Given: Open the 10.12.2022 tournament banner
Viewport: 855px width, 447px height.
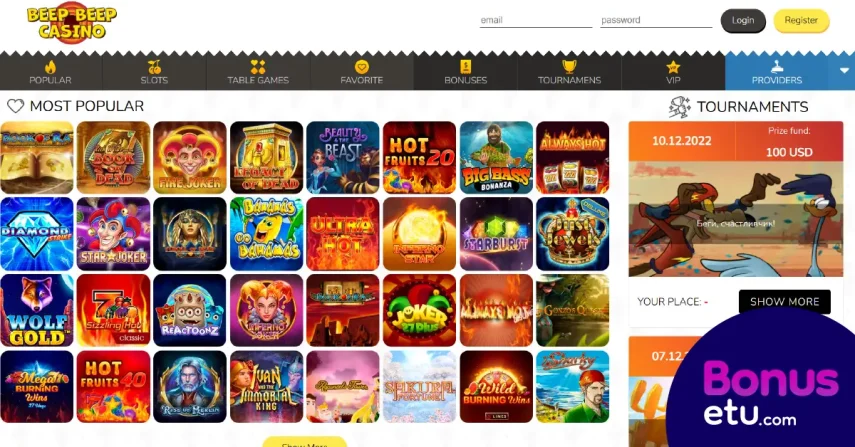Looking at the screenshot, I should (736, 199).
